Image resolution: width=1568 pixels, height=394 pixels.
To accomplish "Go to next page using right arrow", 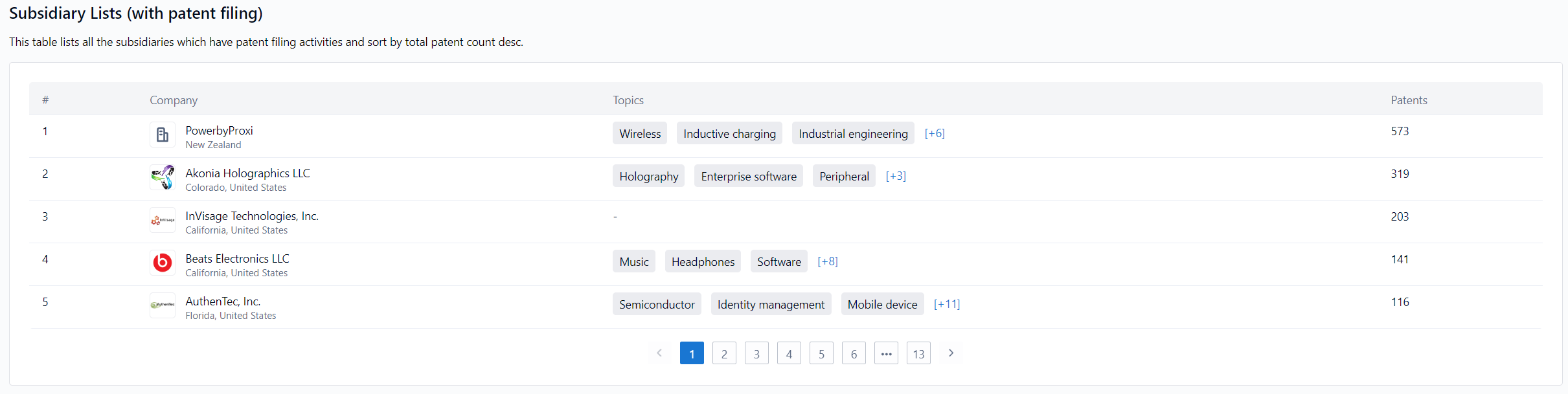I will click(x=951, y=353).
